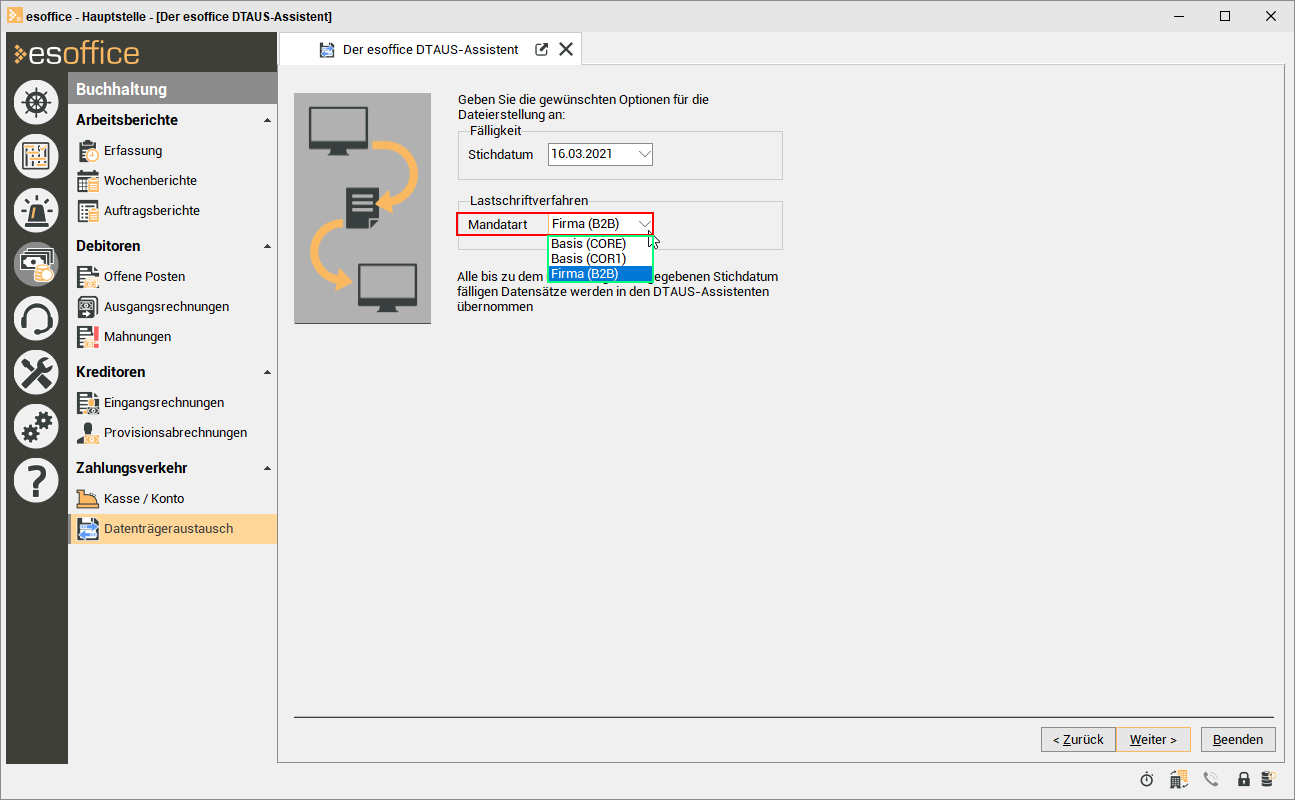This screenshot has height=800, width=1295.
Task: Close the DTAUS-Assistent tab
Action: point(566,49)
